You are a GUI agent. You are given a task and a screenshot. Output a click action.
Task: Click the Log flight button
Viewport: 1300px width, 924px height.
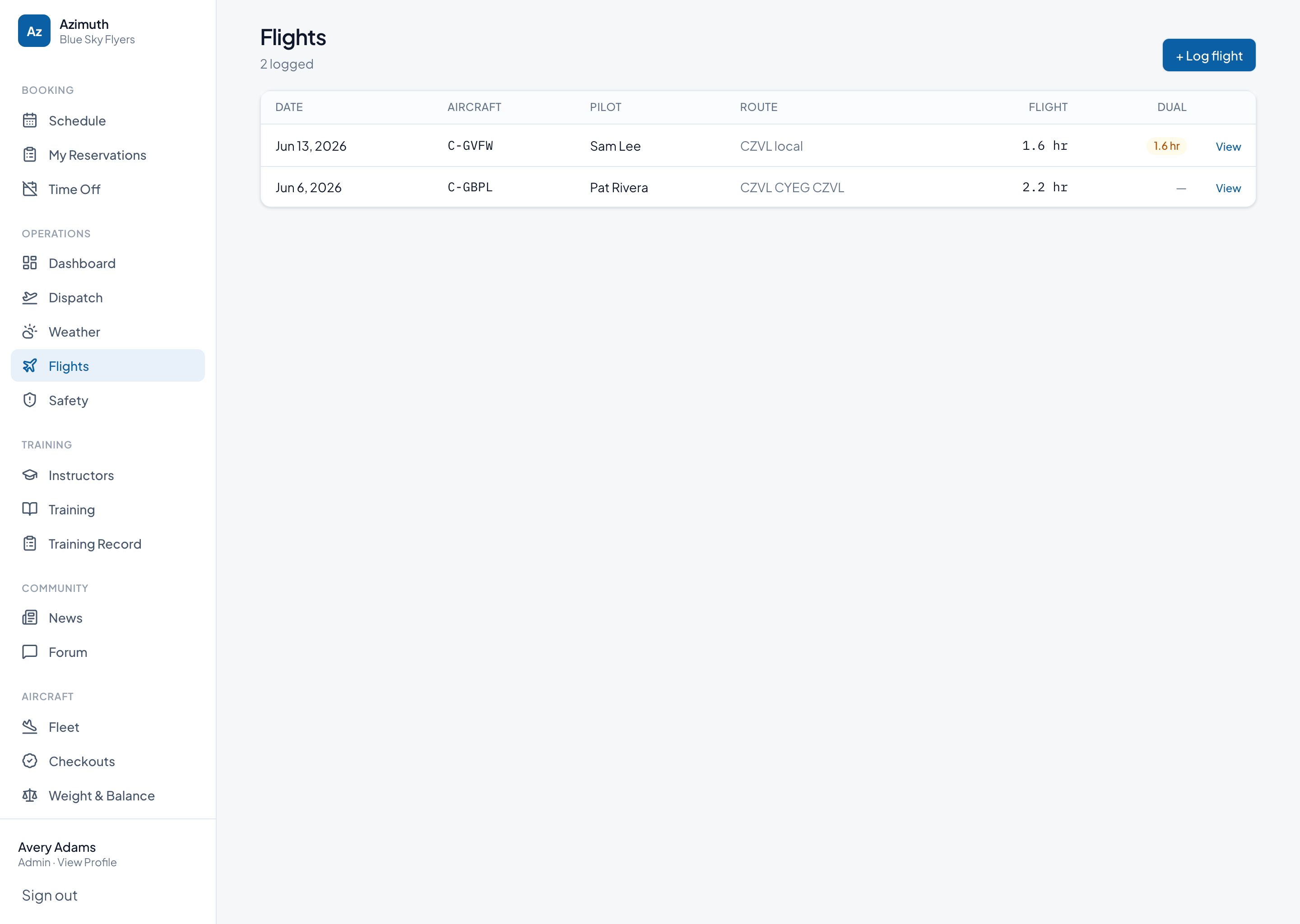[1208, 55]
